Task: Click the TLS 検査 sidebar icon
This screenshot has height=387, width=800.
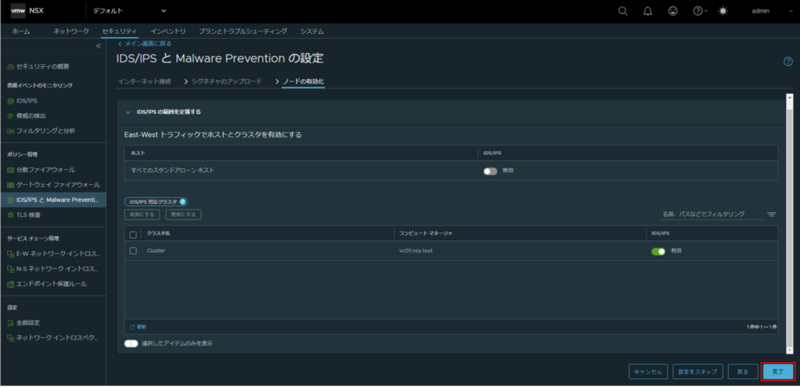Action: click(x=10, y=215)
